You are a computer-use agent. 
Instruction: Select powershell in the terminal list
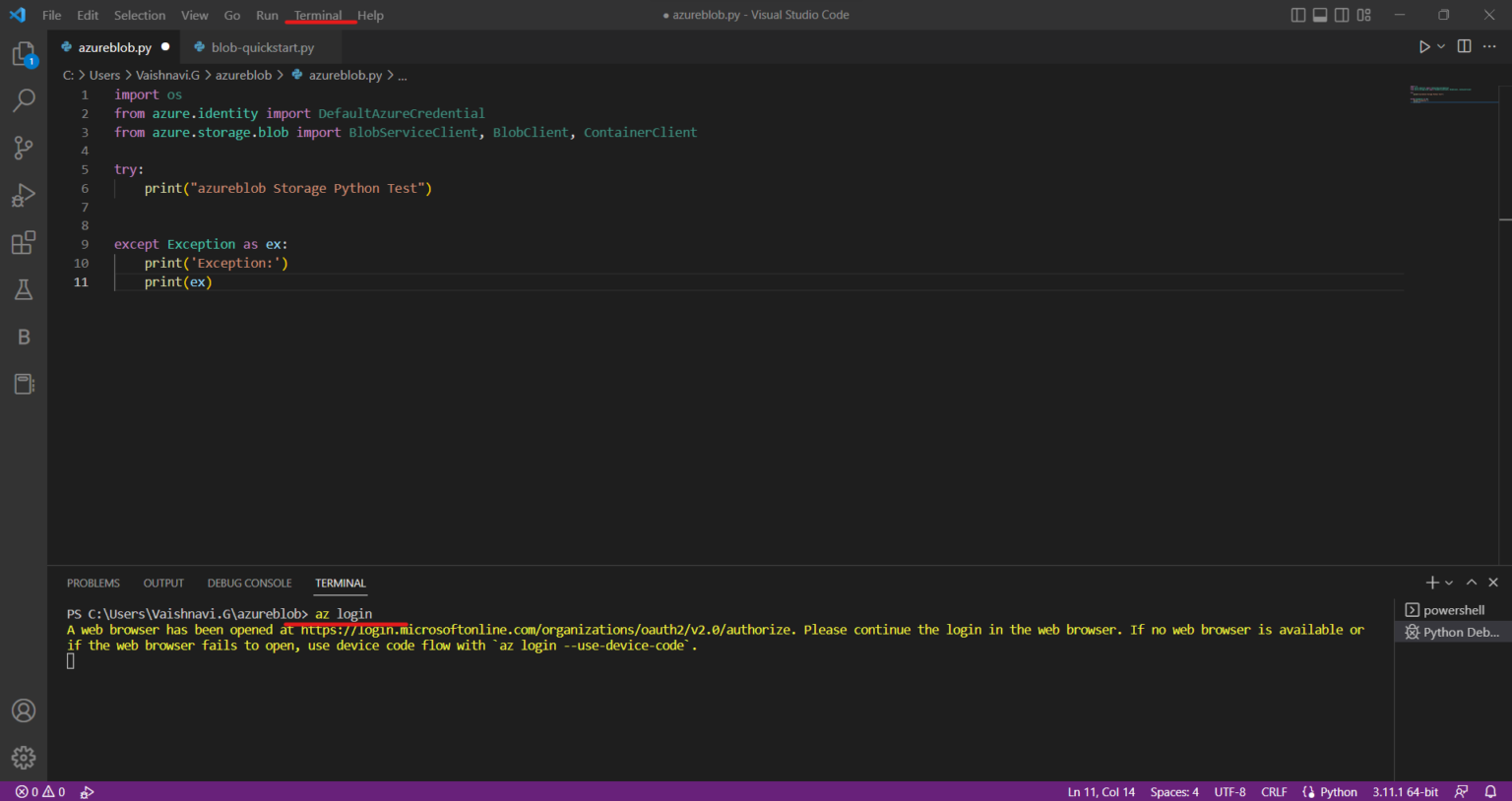pos(1454,609)
